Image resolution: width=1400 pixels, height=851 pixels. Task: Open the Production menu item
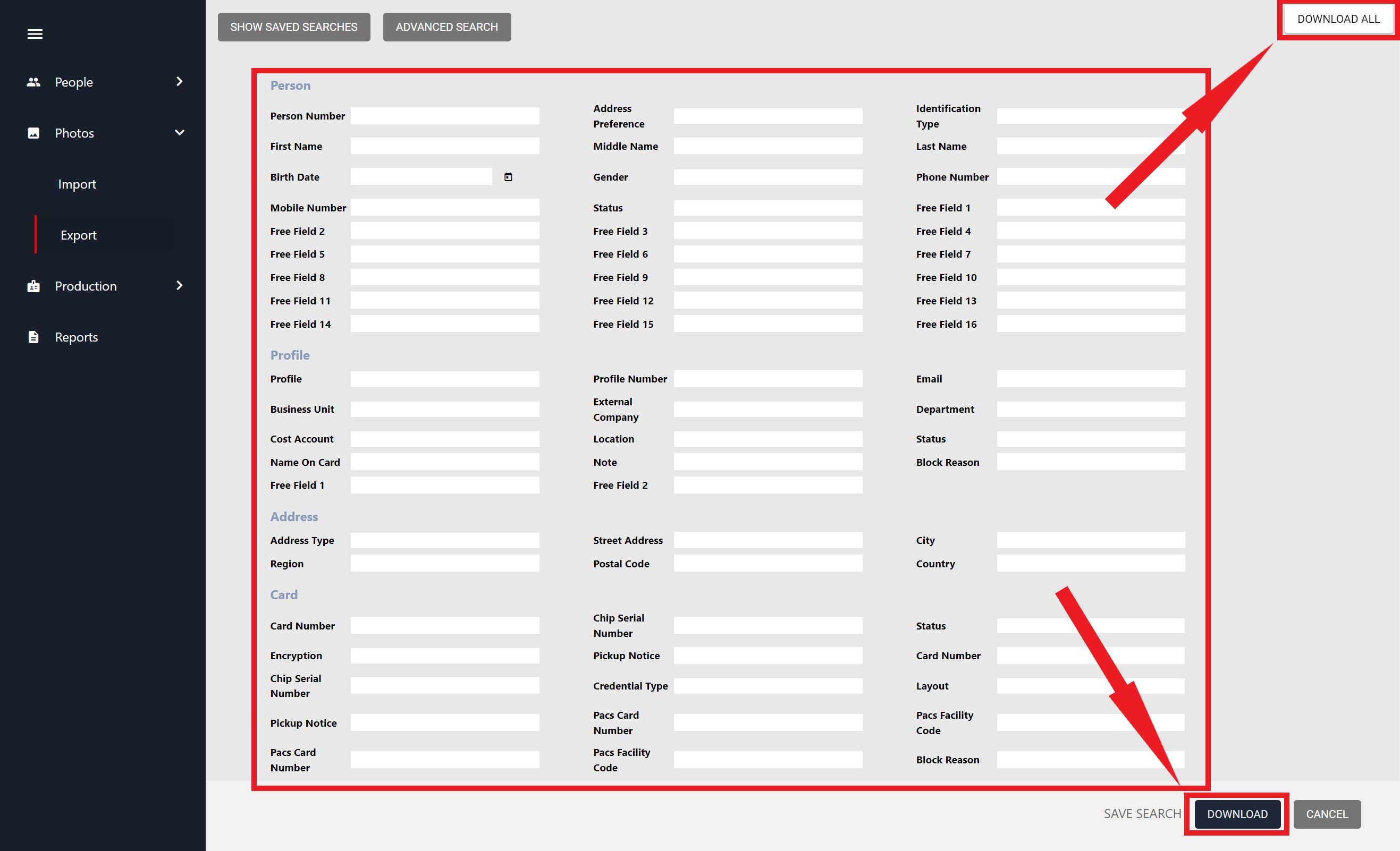click(x=86, y=286)
